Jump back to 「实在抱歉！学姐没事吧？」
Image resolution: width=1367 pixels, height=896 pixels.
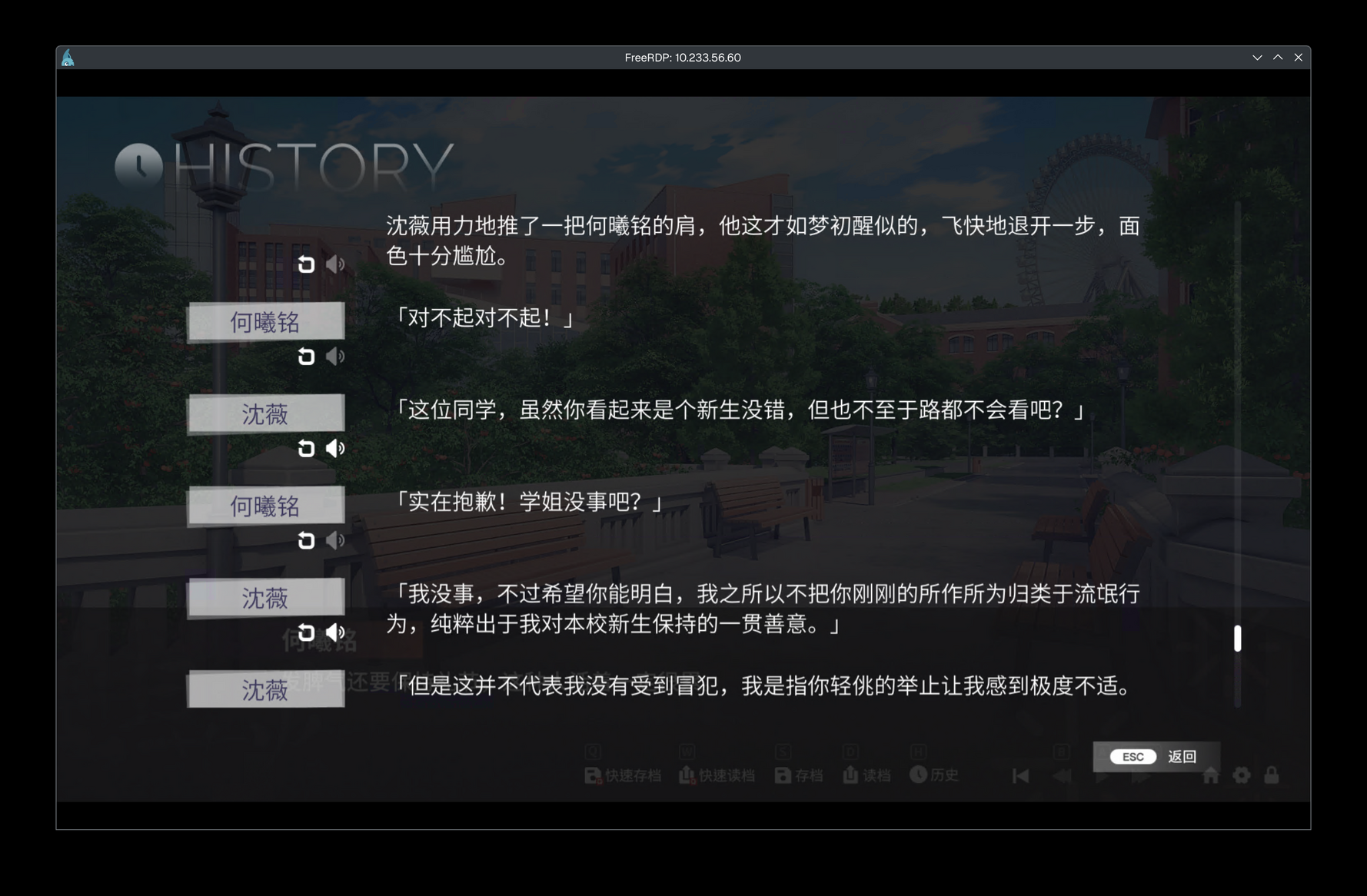pyautogui.click(x=306, y=541)
